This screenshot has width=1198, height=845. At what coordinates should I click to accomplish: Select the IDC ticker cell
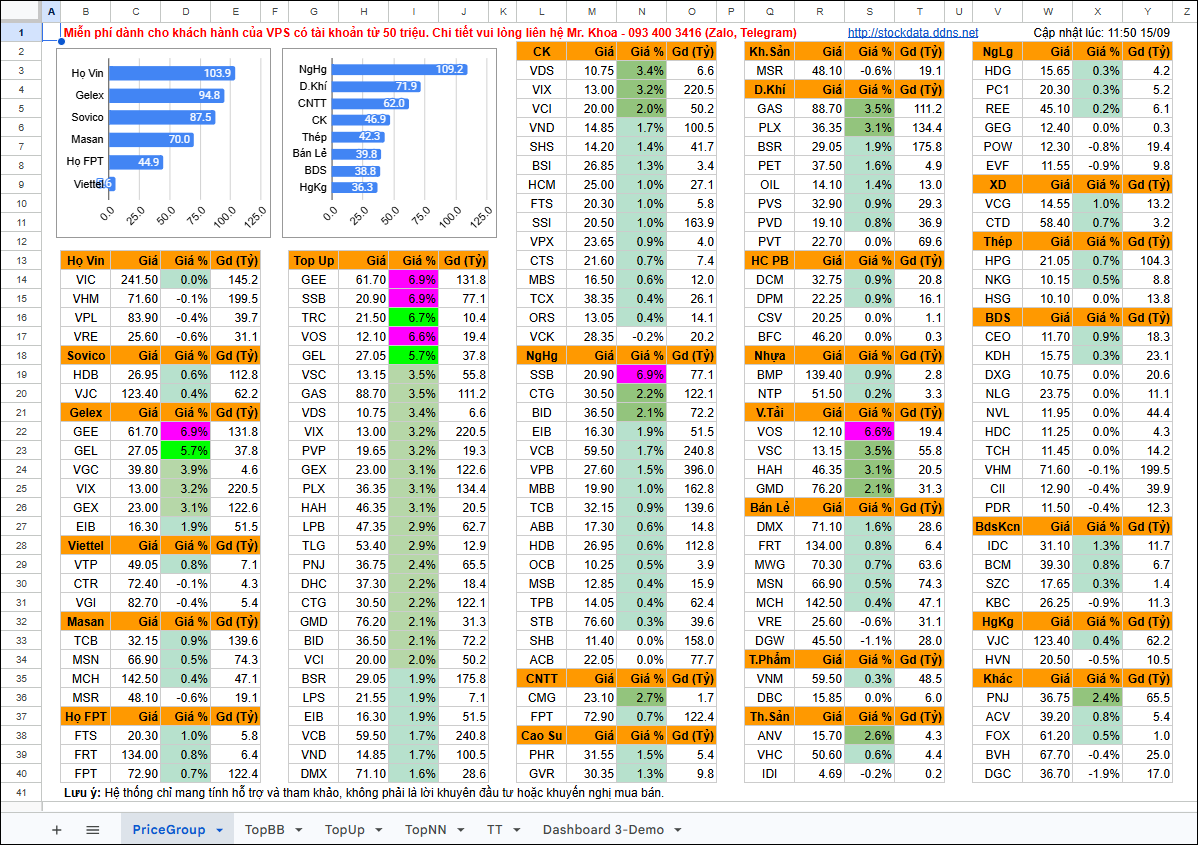tap(997, 546)
